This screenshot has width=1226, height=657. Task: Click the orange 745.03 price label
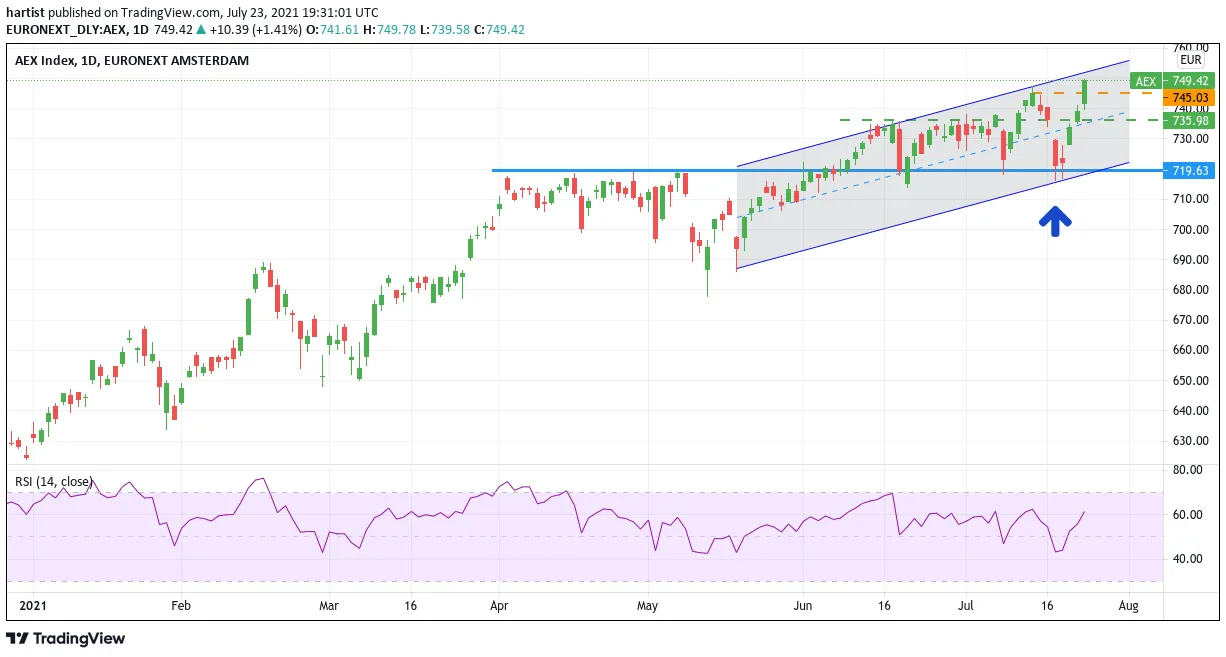(x=1190, y=97)
